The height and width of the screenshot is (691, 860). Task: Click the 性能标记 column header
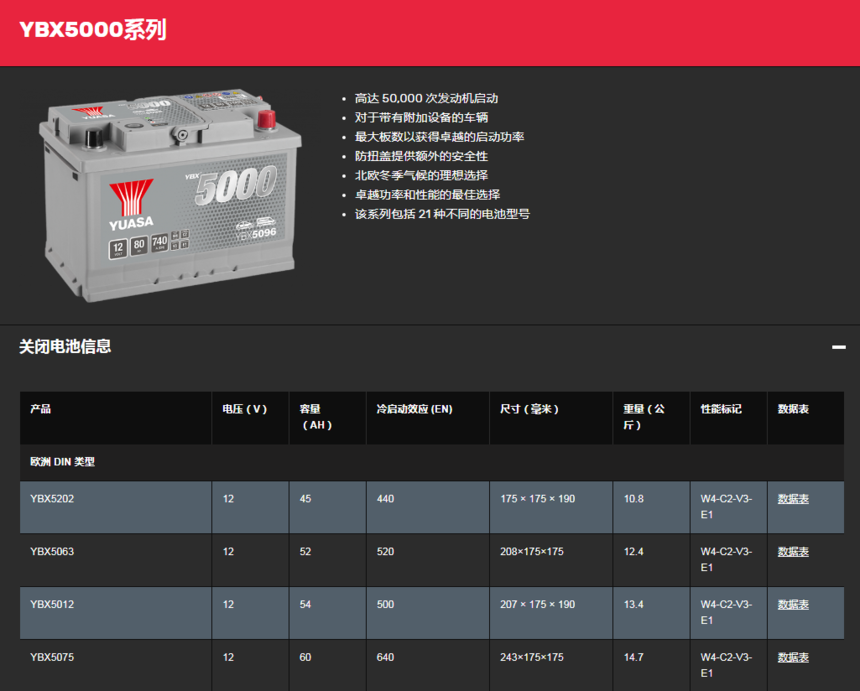point(728,418)
